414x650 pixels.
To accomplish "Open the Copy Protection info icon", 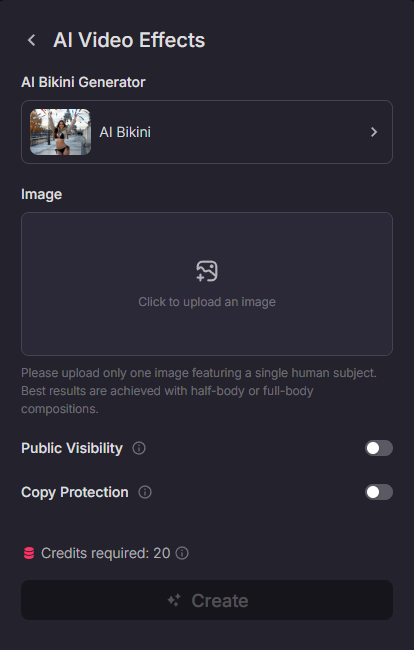I will [145, 492].
